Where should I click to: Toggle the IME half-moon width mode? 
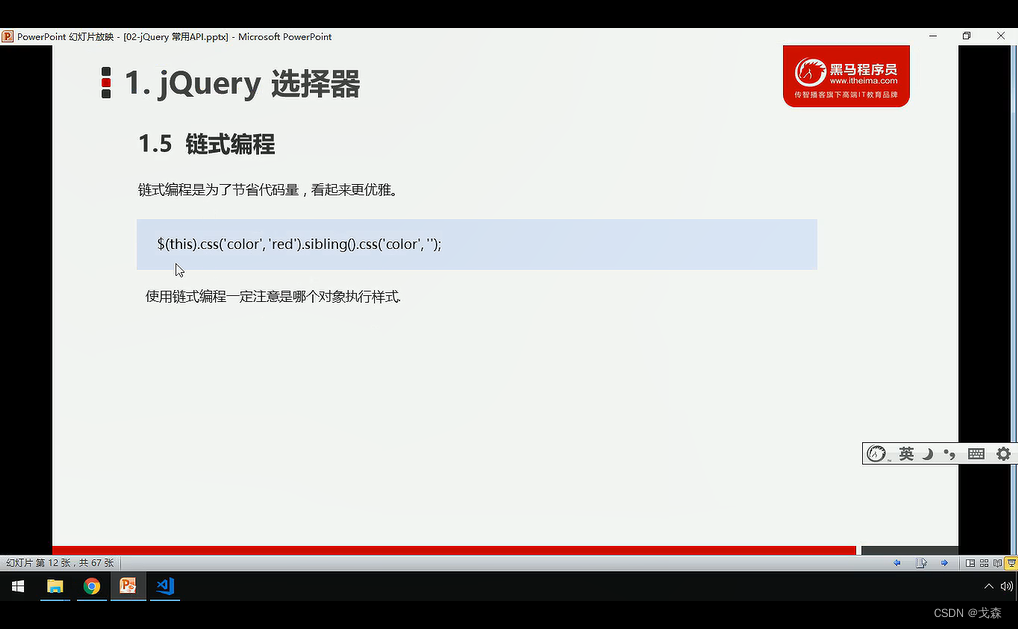pyautogui.click(x=928, y=454)
